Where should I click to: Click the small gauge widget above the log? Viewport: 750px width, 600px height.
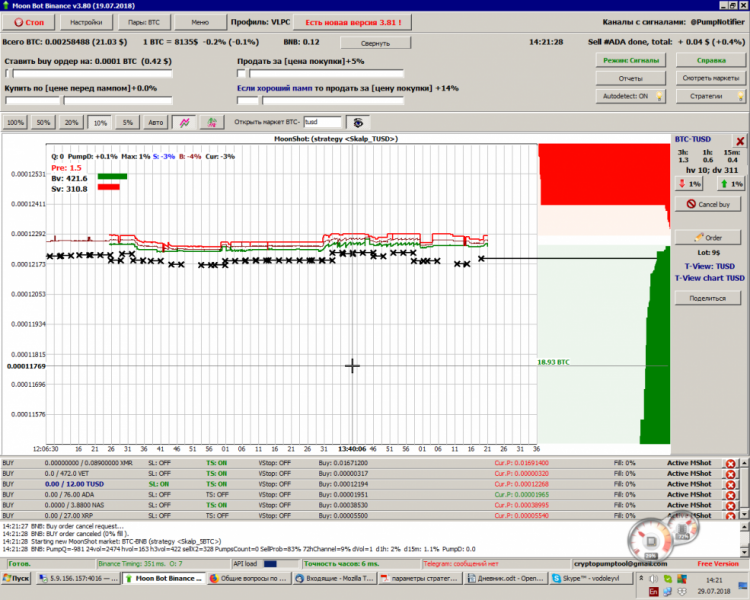pos(682,529)
